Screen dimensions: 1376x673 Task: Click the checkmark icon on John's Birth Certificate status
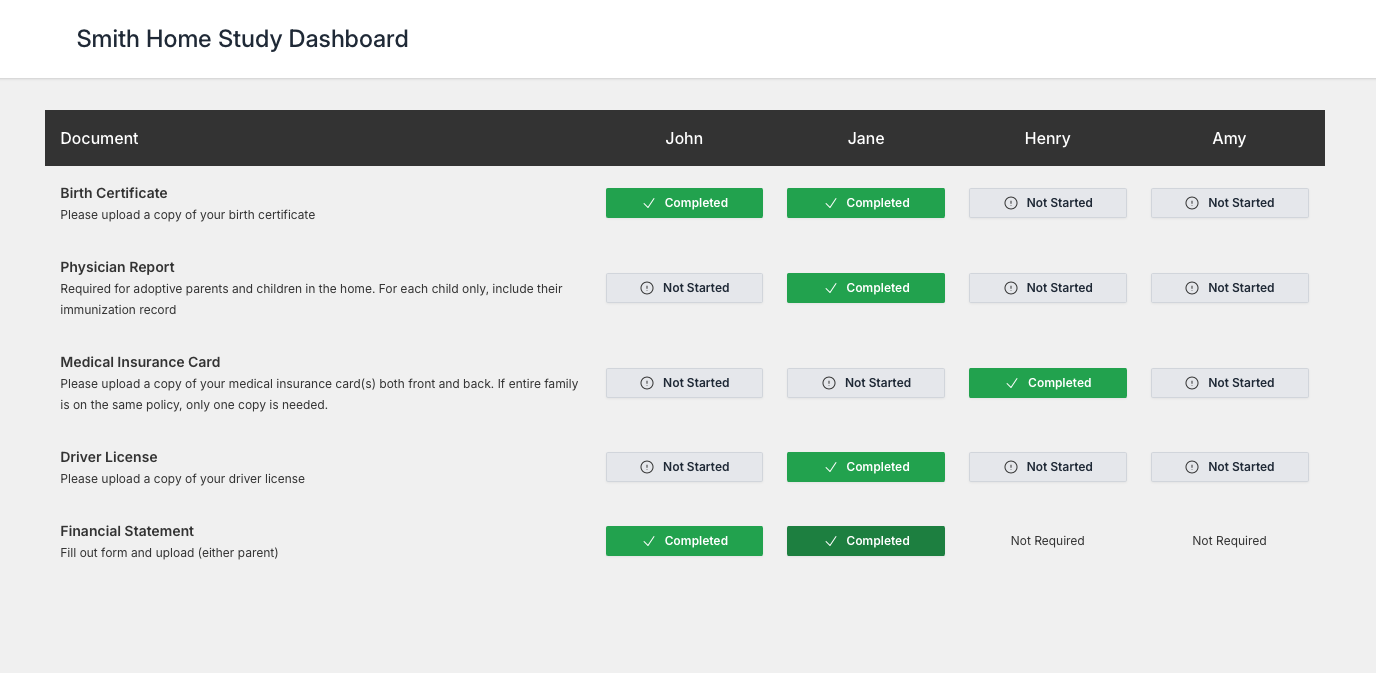tap(647, 203)
